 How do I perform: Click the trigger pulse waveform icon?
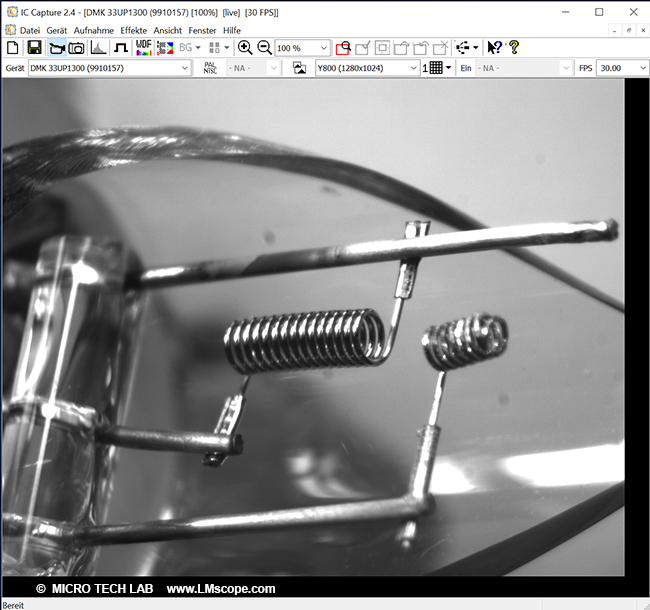(x=120, y=48)
